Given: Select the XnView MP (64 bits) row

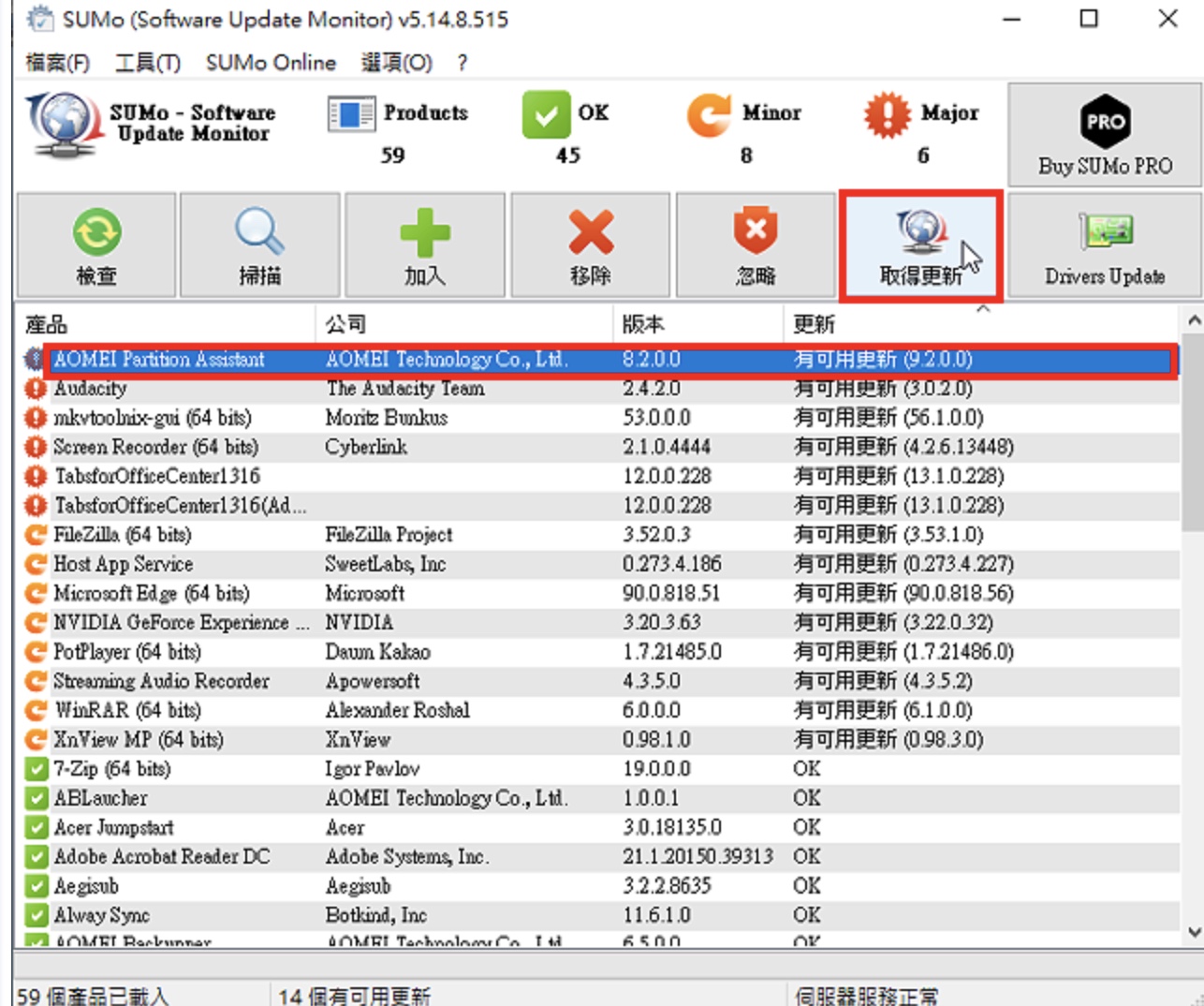Looking at the screenshot, I should (x=599, y=740).
